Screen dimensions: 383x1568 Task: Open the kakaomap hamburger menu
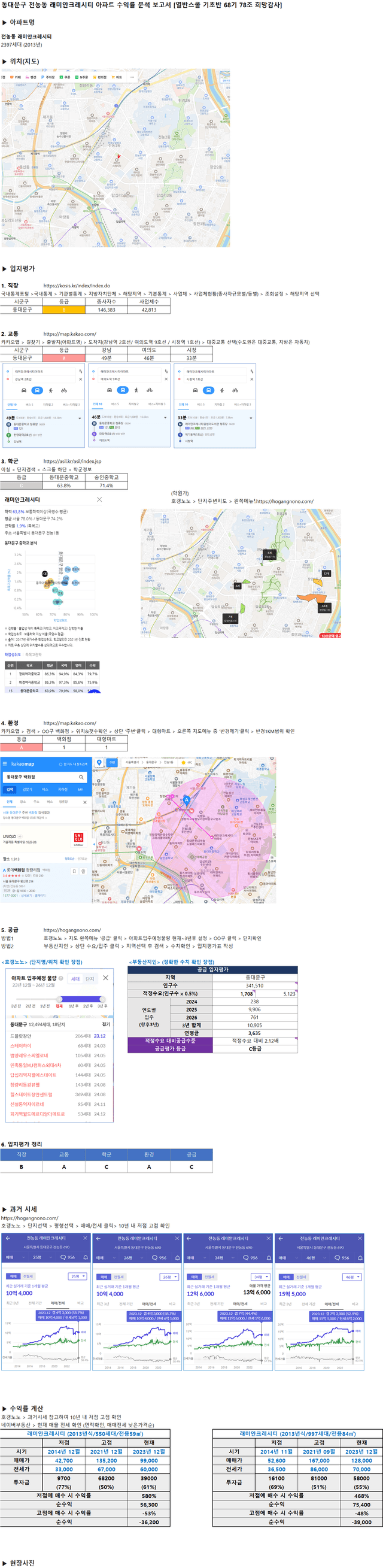5,763
